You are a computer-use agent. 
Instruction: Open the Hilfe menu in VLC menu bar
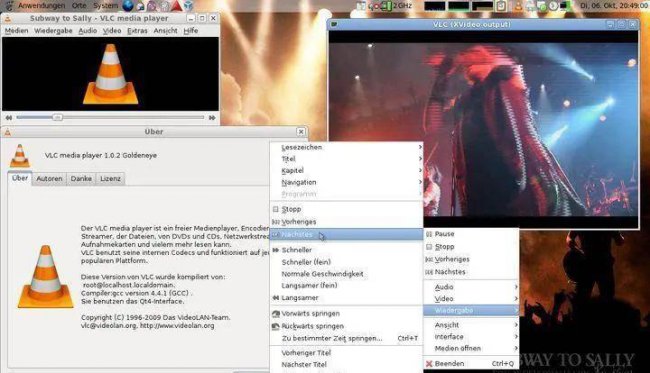[191, 31]
